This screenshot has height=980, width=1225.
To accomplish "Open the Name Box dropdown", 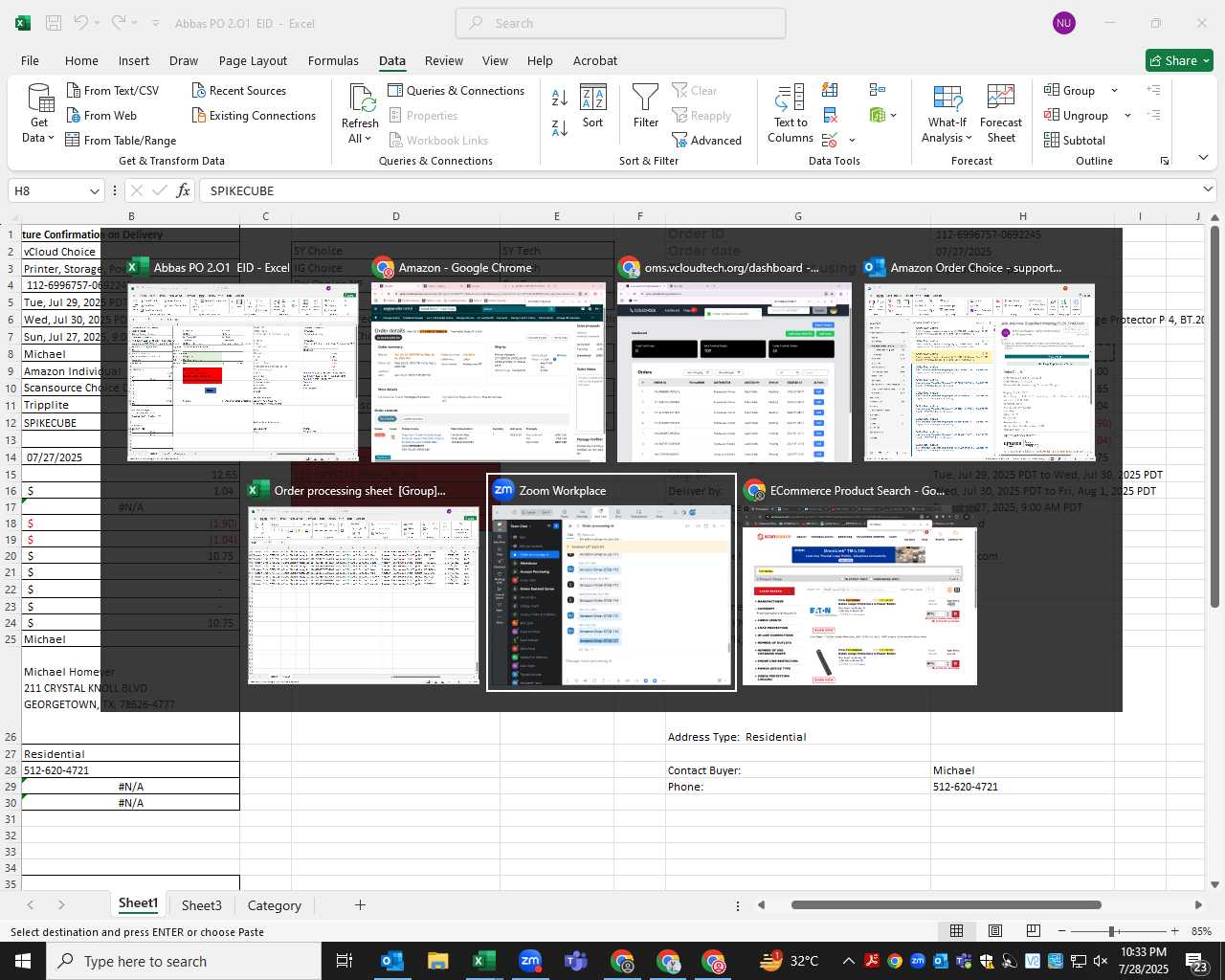I will pyautogui.click(x=94, y=191).
